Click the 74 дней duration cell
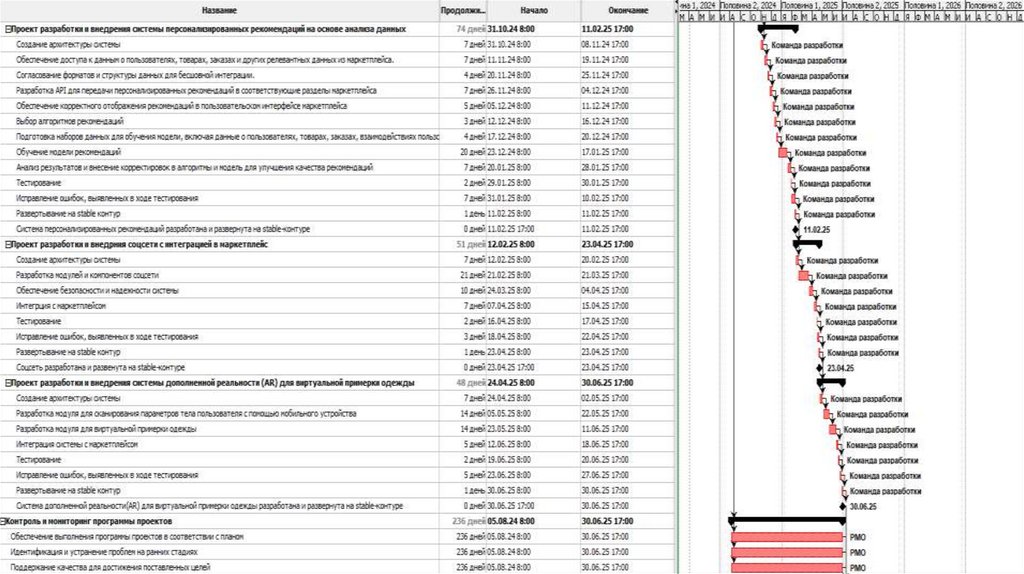The width and height of the screenshot is (1024, 574). [x=471, y=29]
